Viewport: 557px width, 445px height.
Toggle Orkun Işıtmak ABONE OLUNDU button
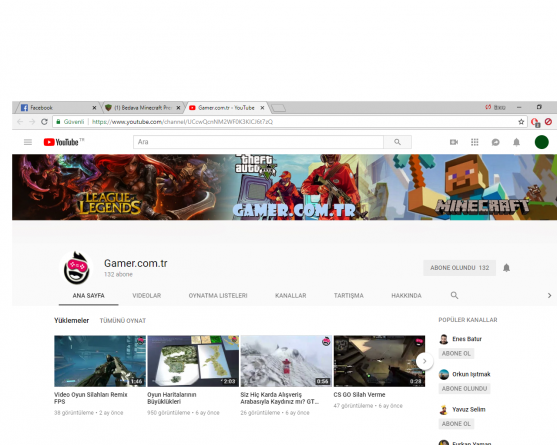(x=464, y=389)
